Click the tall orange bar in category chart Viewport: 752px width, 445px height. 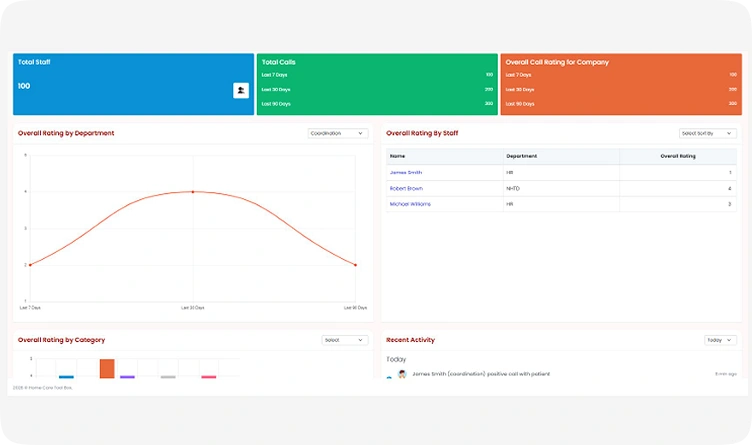point(107,369)
